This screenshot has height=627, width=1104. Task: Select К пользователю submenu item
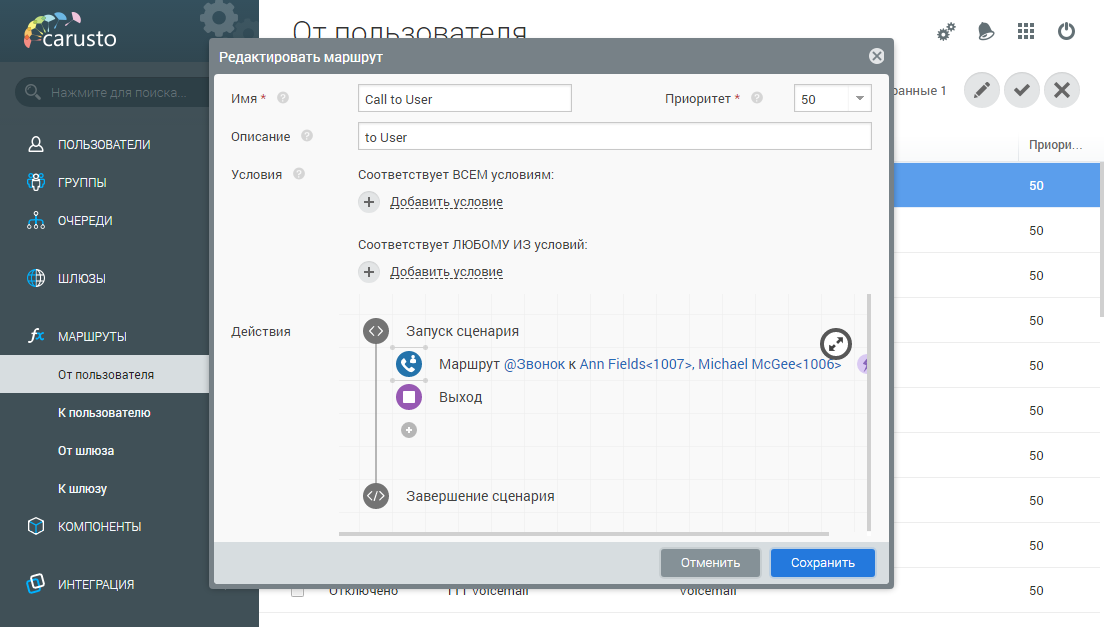[104, 412]
